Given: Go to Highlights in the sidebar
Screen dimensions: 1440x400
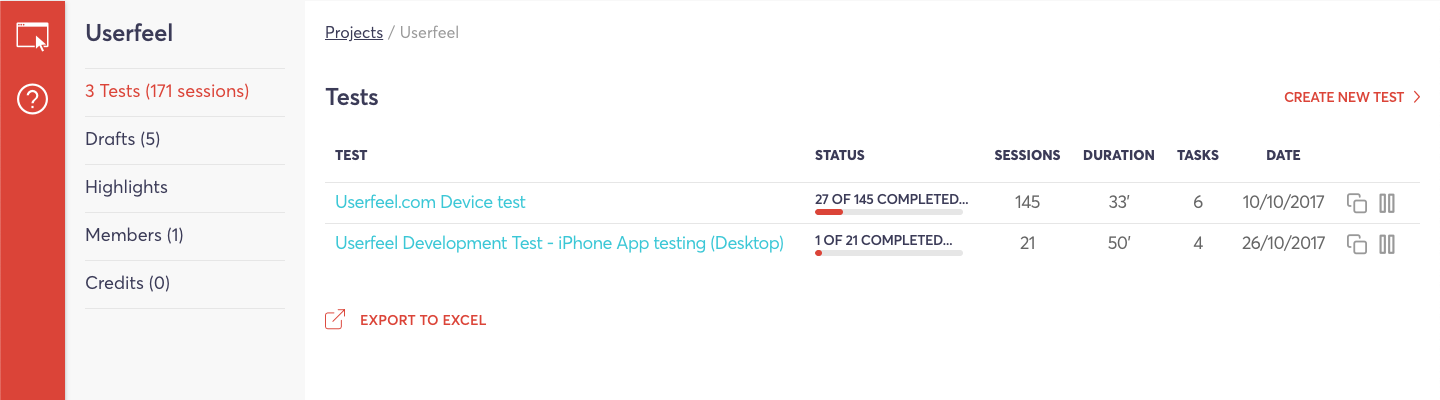Looking at the screenshot, I should pos(126,187).
